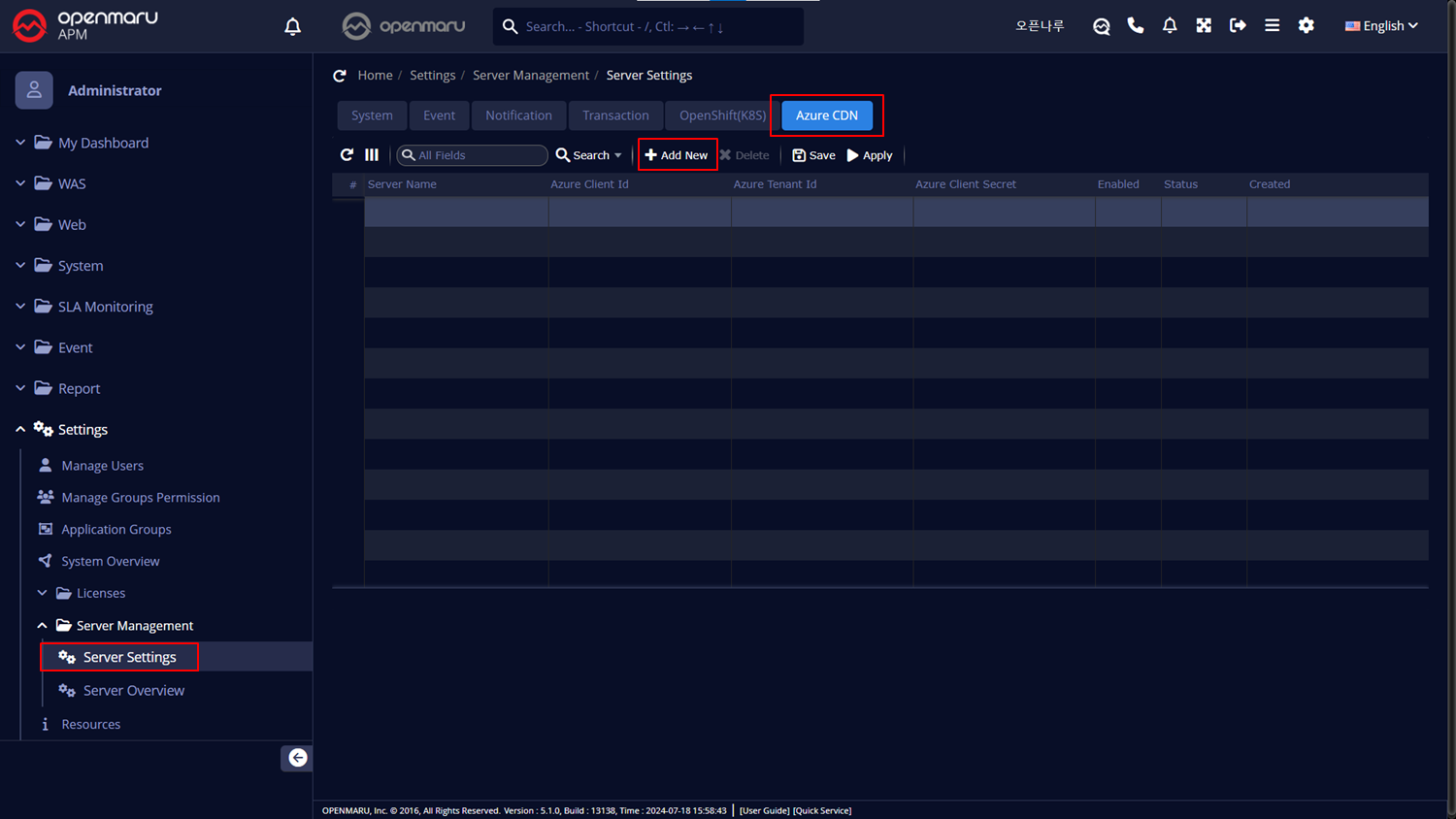
Task: Open the hamburger menu icon in header
Action: 1272,26
